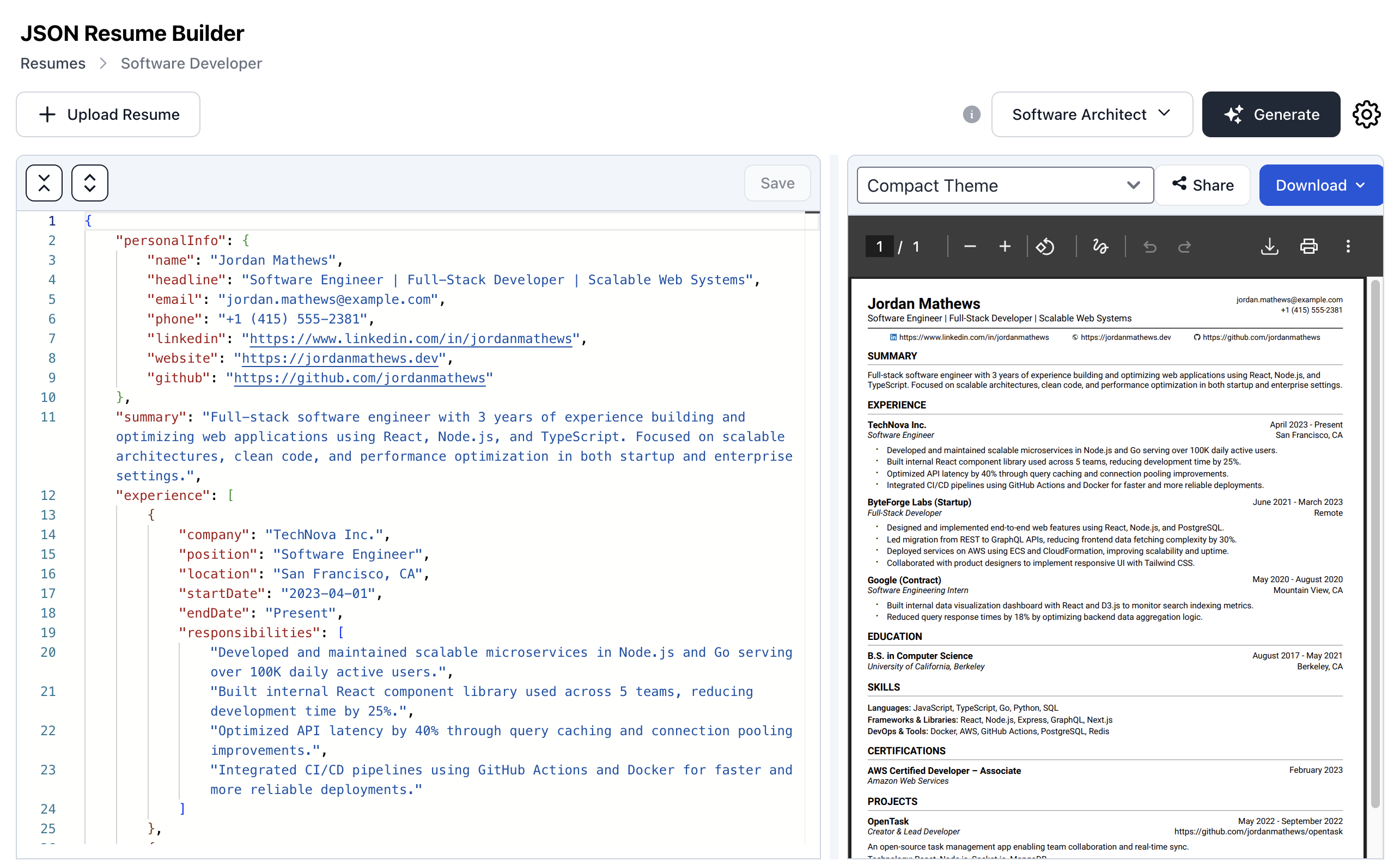
Task: Upload a new resume file
Action: pos(108,114)
